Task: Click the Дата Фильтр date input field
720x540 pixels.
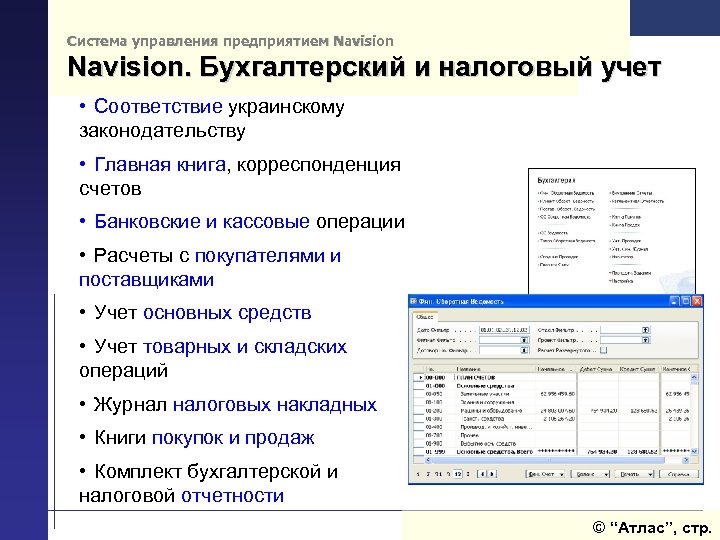Action: (x=504, y=330)
